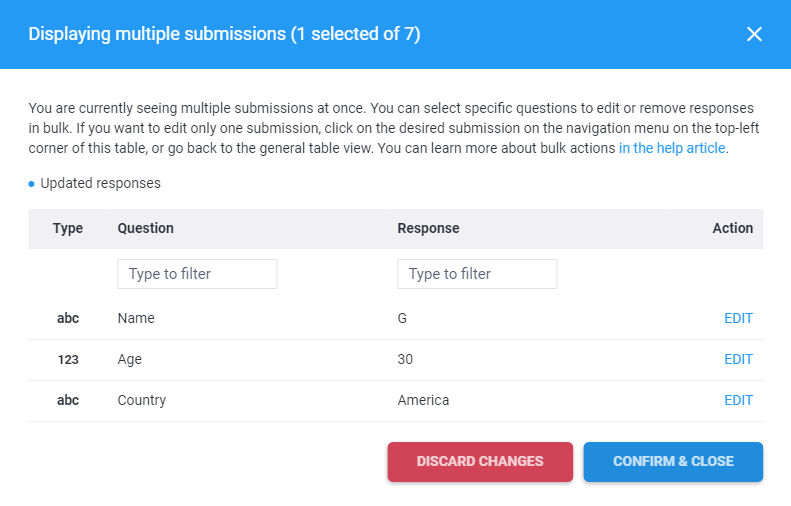Click the Type column header
This screenshot has height=506, width=791.
[68, 228]
